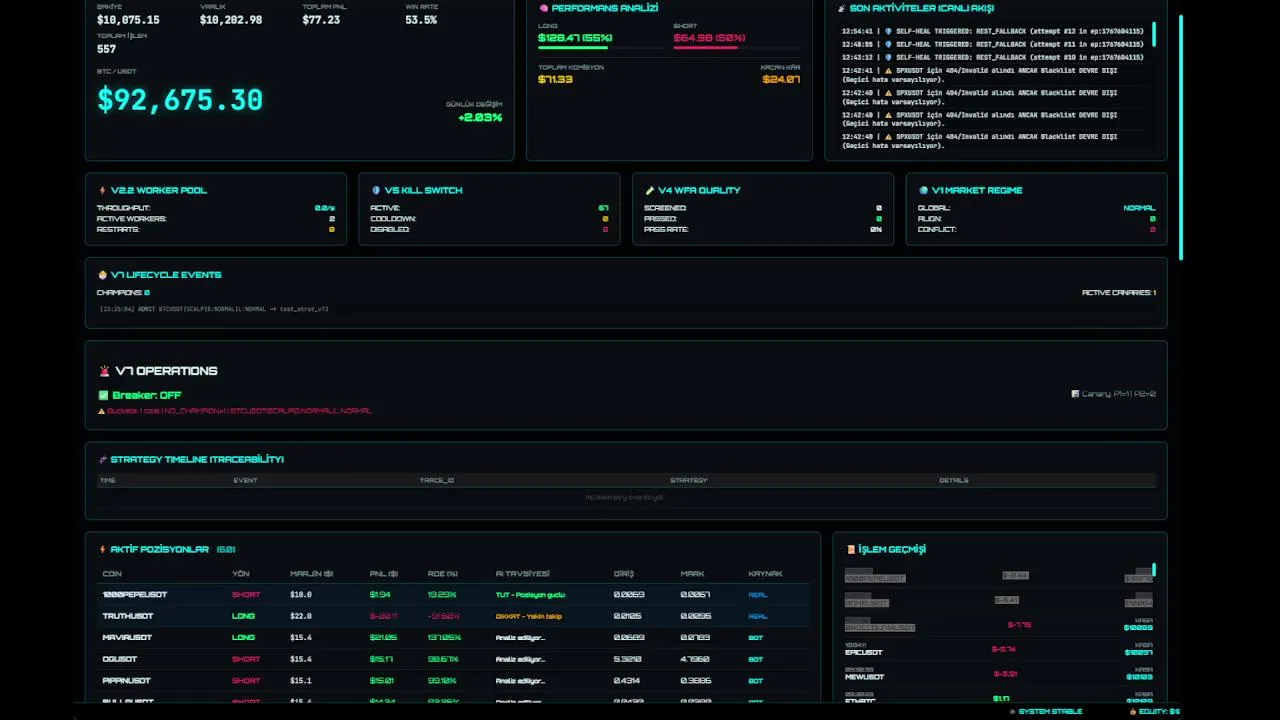
Task: Sort positions by KAYNAK column header
Action: click(765, 574)
